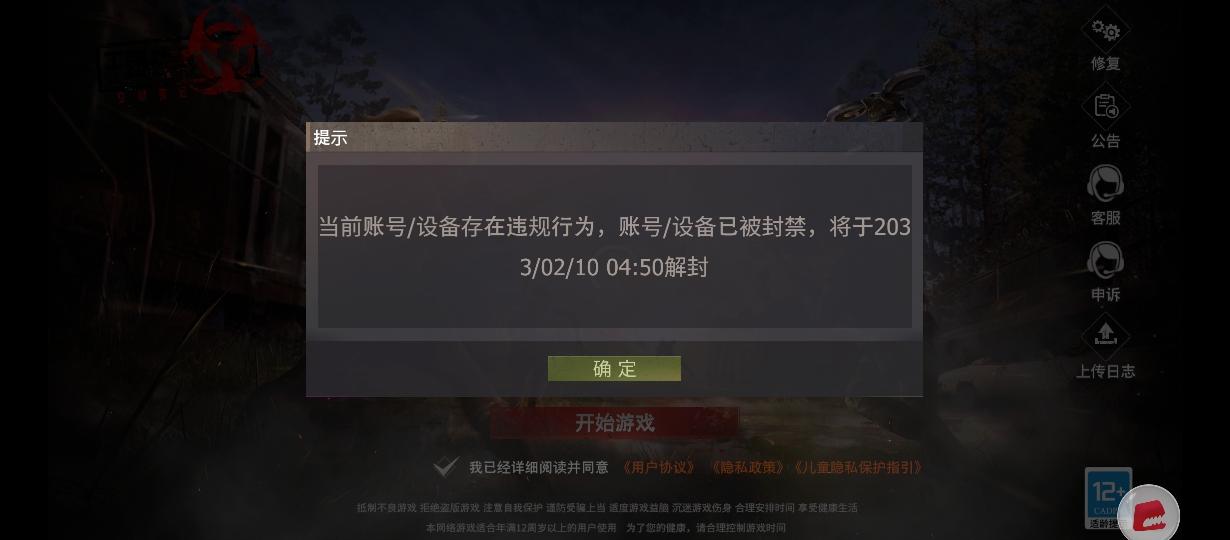1230x540 pixels.
Task: Click the 开始游戏 start game button
Action: pyautogui.click(x=614, y=423)
